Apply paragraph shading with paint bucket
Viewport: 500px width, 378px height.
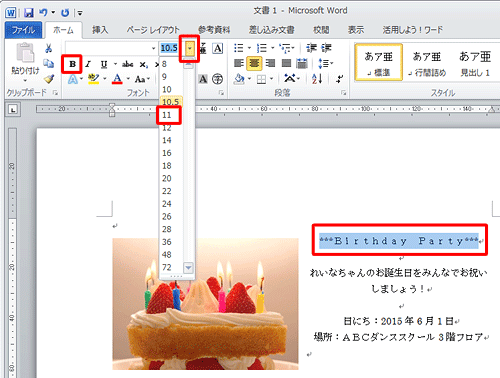[239, 79]
